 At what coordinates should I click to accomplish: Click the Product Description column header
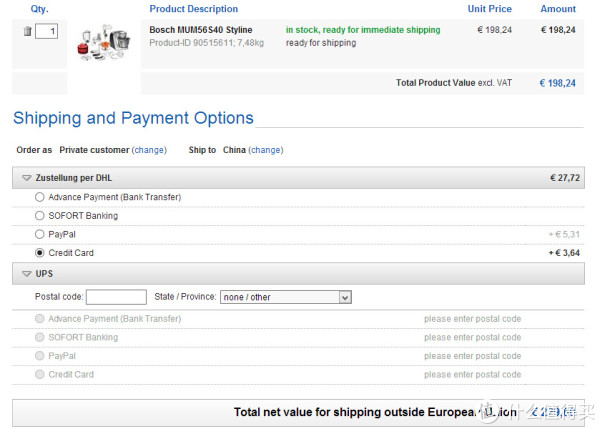[x=194, y=9]
